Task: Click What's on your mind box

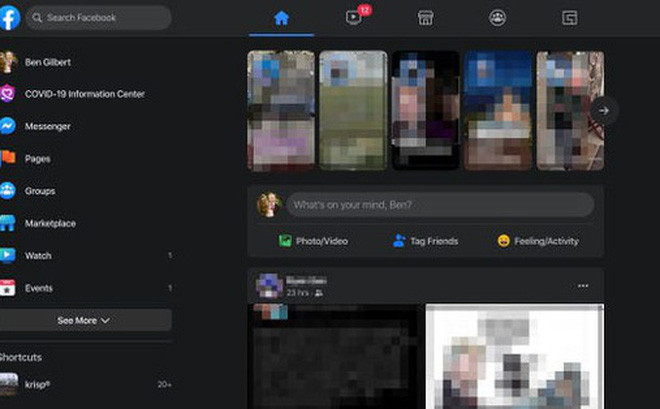Action: pos(440,205)
